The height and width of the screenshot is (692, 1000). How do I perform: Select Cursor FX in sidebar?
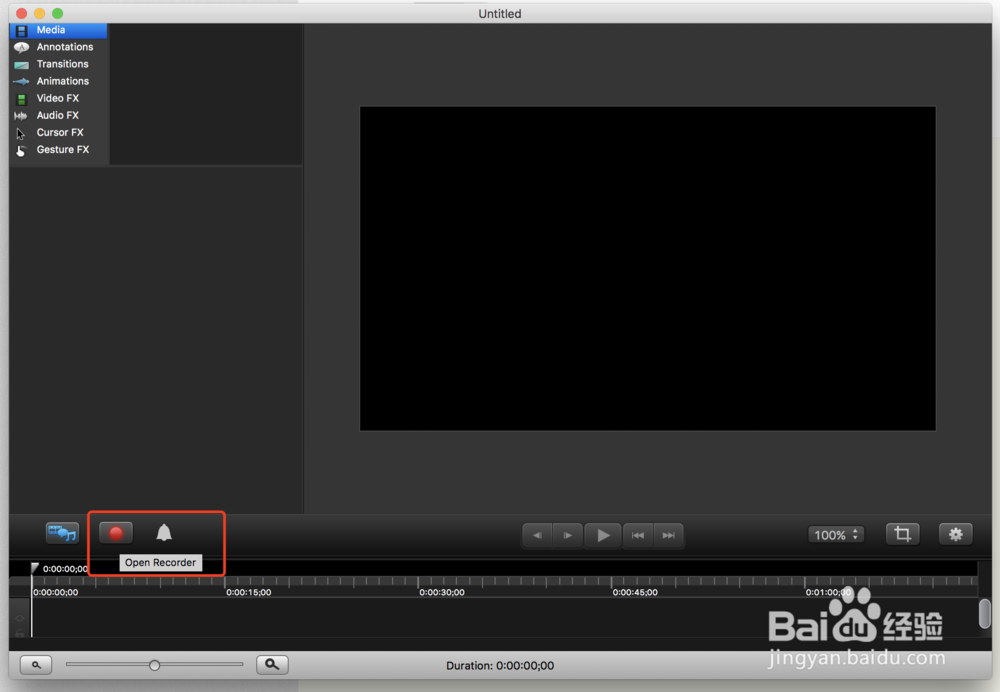(x=59, y=133)
